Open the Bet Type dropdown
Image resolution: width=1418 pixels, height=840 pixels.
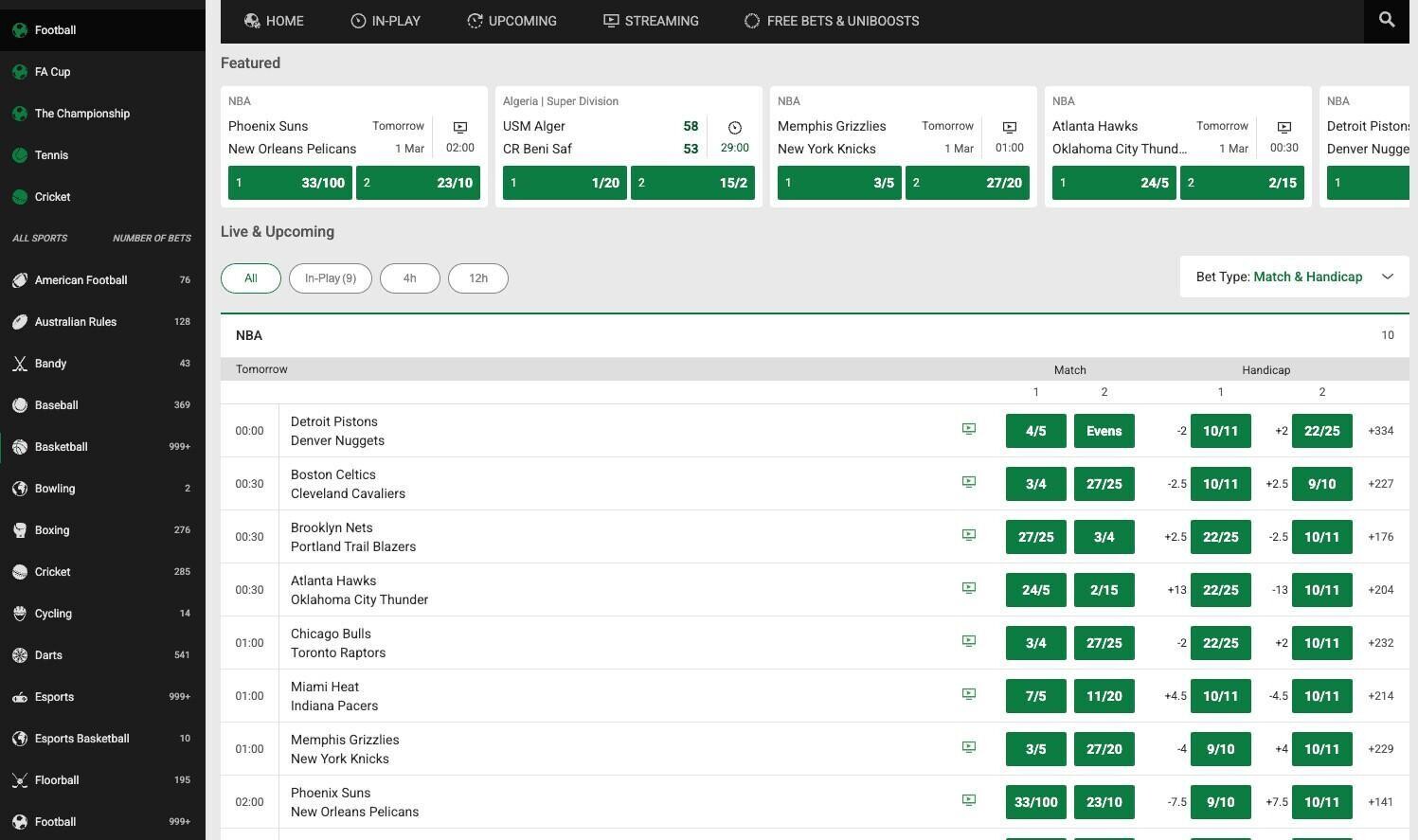coord(1293,277)
